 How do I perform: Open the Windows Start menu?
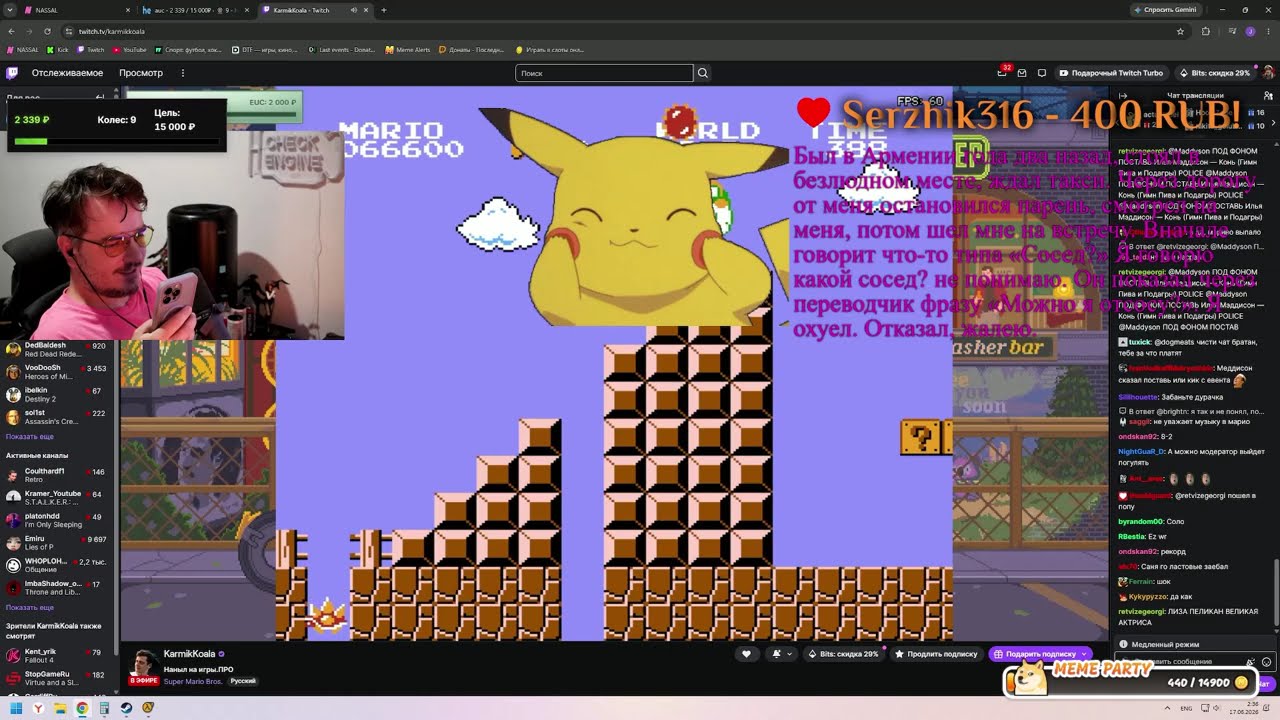[x=16, y=708]
